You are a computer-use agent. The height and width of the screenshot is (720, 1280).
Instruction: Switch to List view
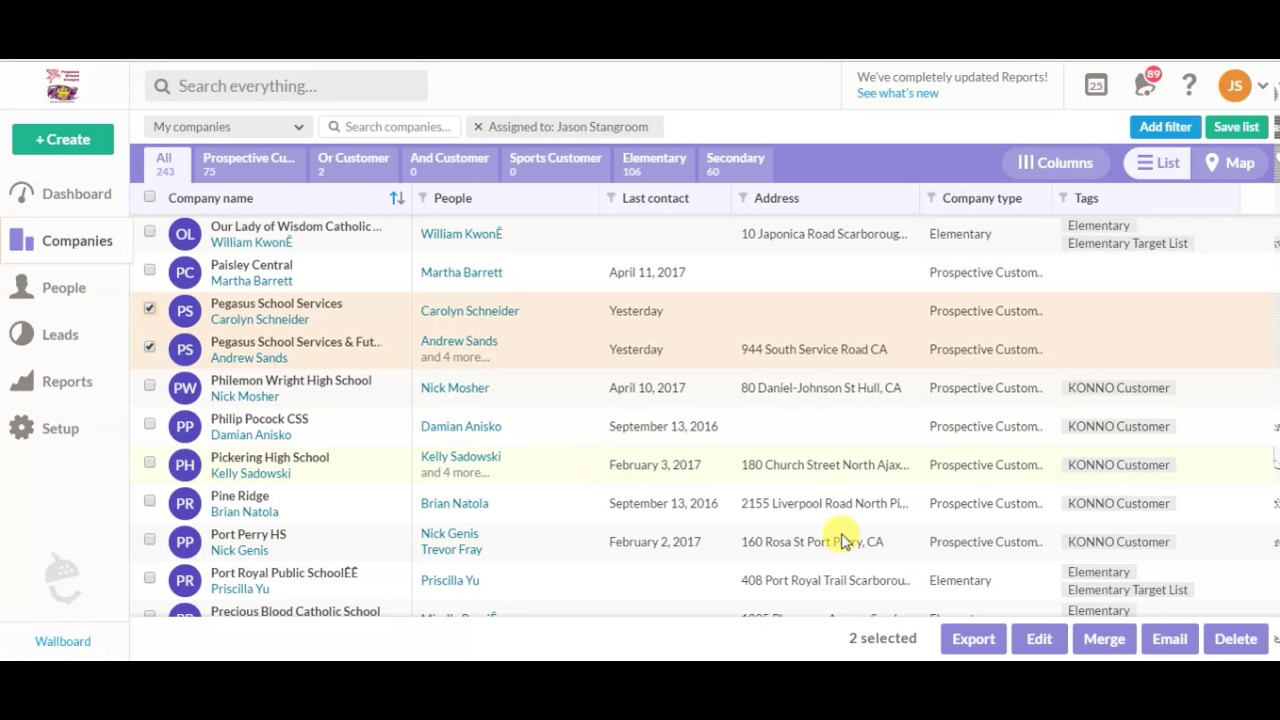click(1158, 163)
